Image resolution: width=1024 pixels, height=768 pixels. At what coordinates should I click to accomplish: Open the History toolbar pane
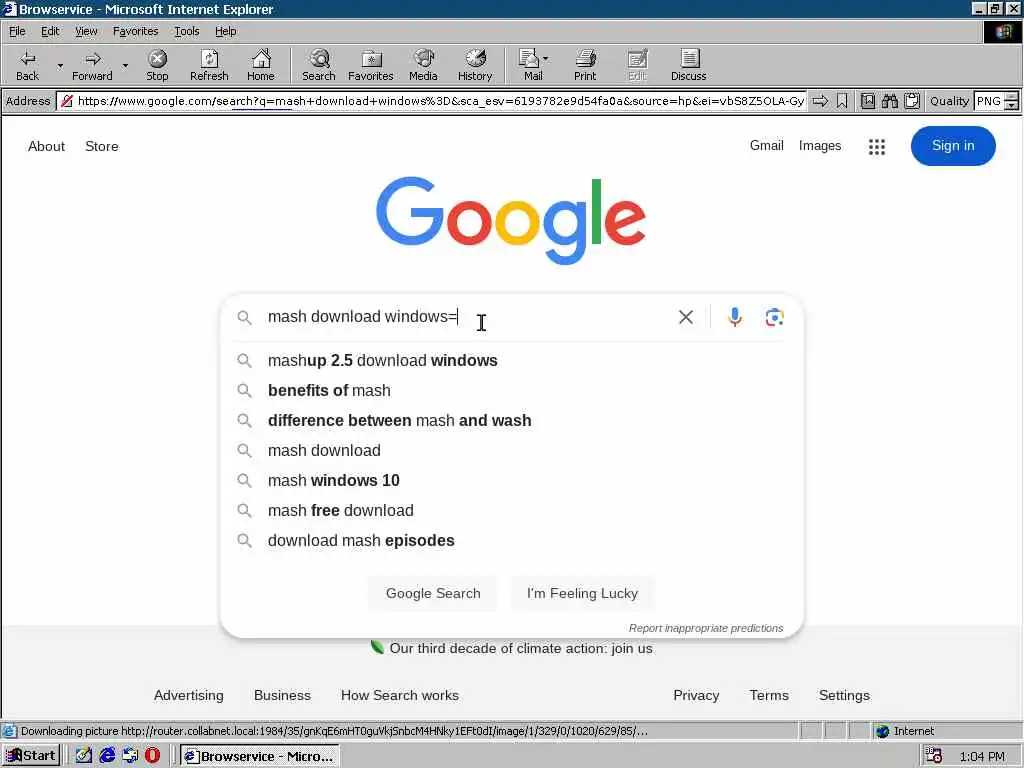[x=475, y=65]
